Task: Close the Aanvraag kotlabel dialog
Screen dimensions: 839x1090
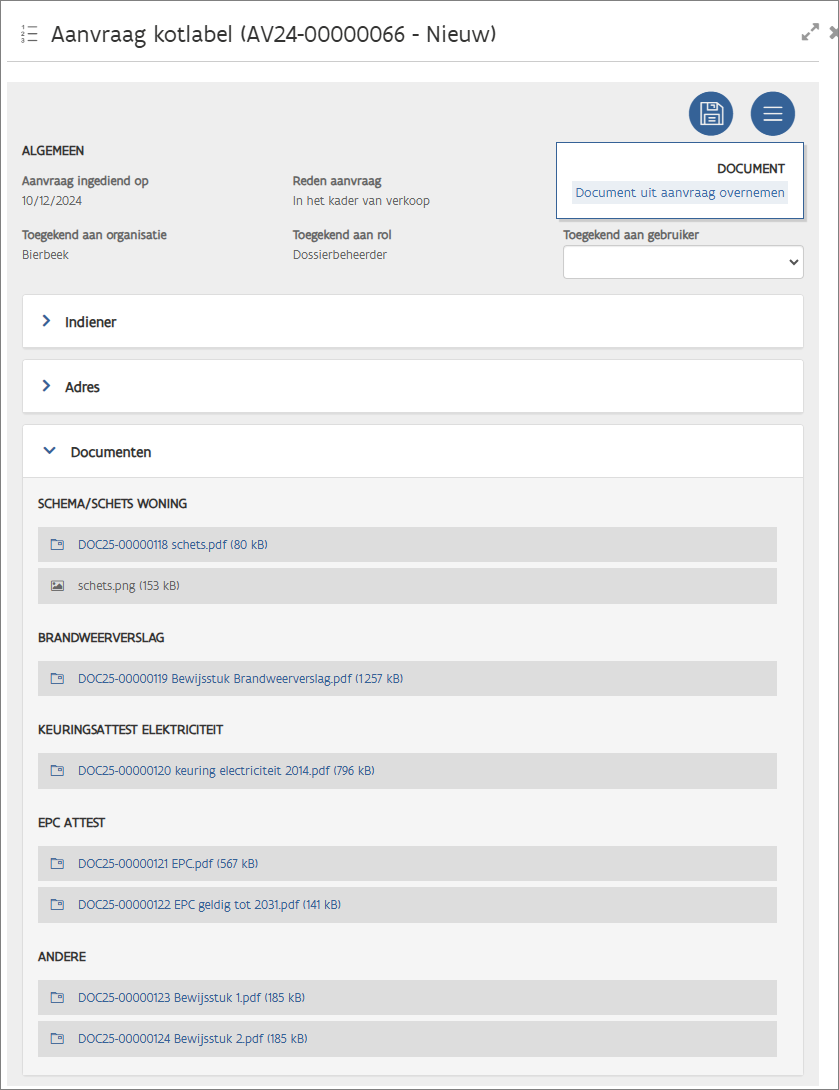Action: coord(833,32)
